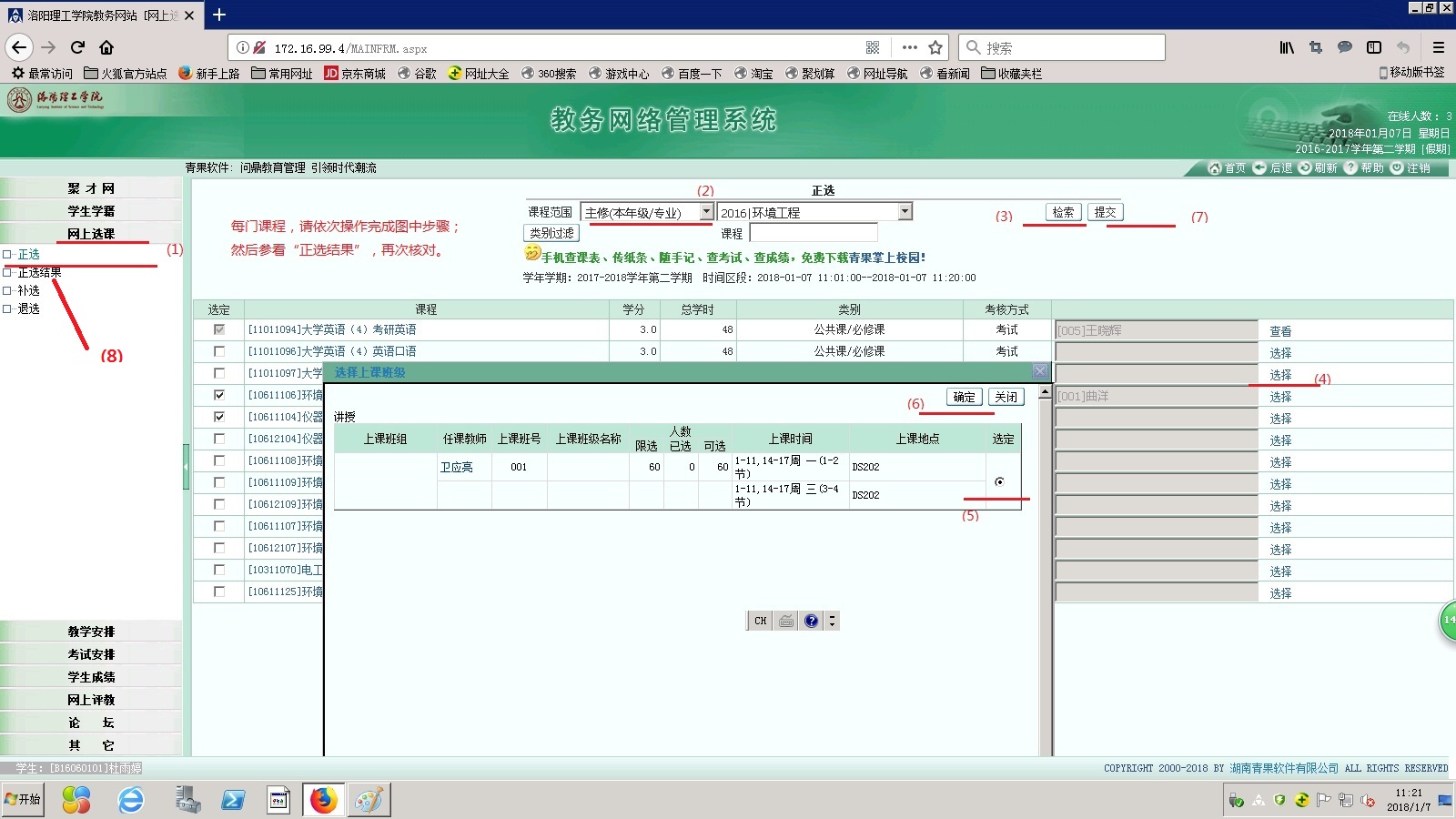Close the class selection dialog
Screen dimensions: 1456x819
coord(1006,397)
